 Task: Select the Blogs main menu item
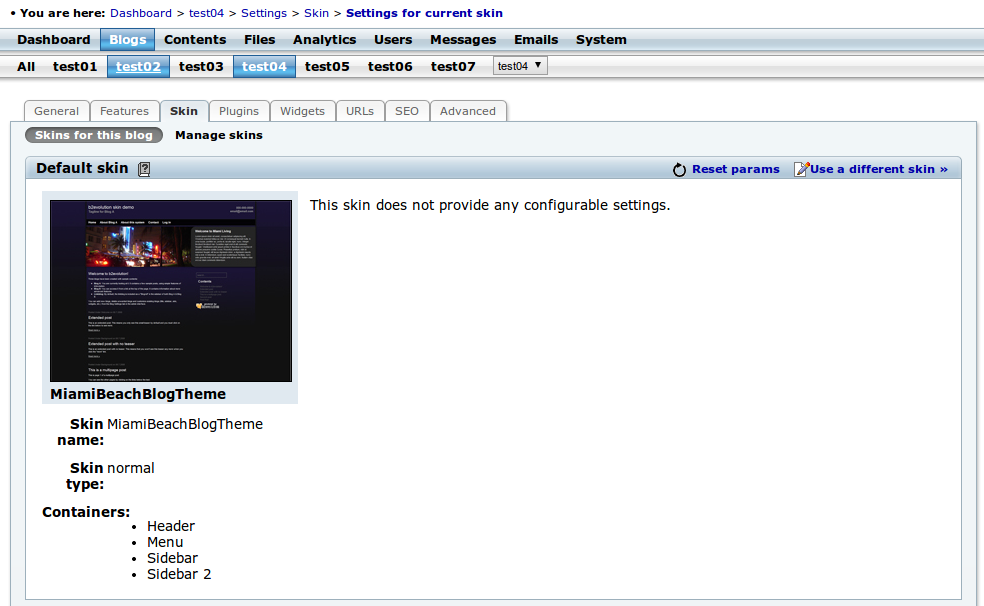pos(127,40)
